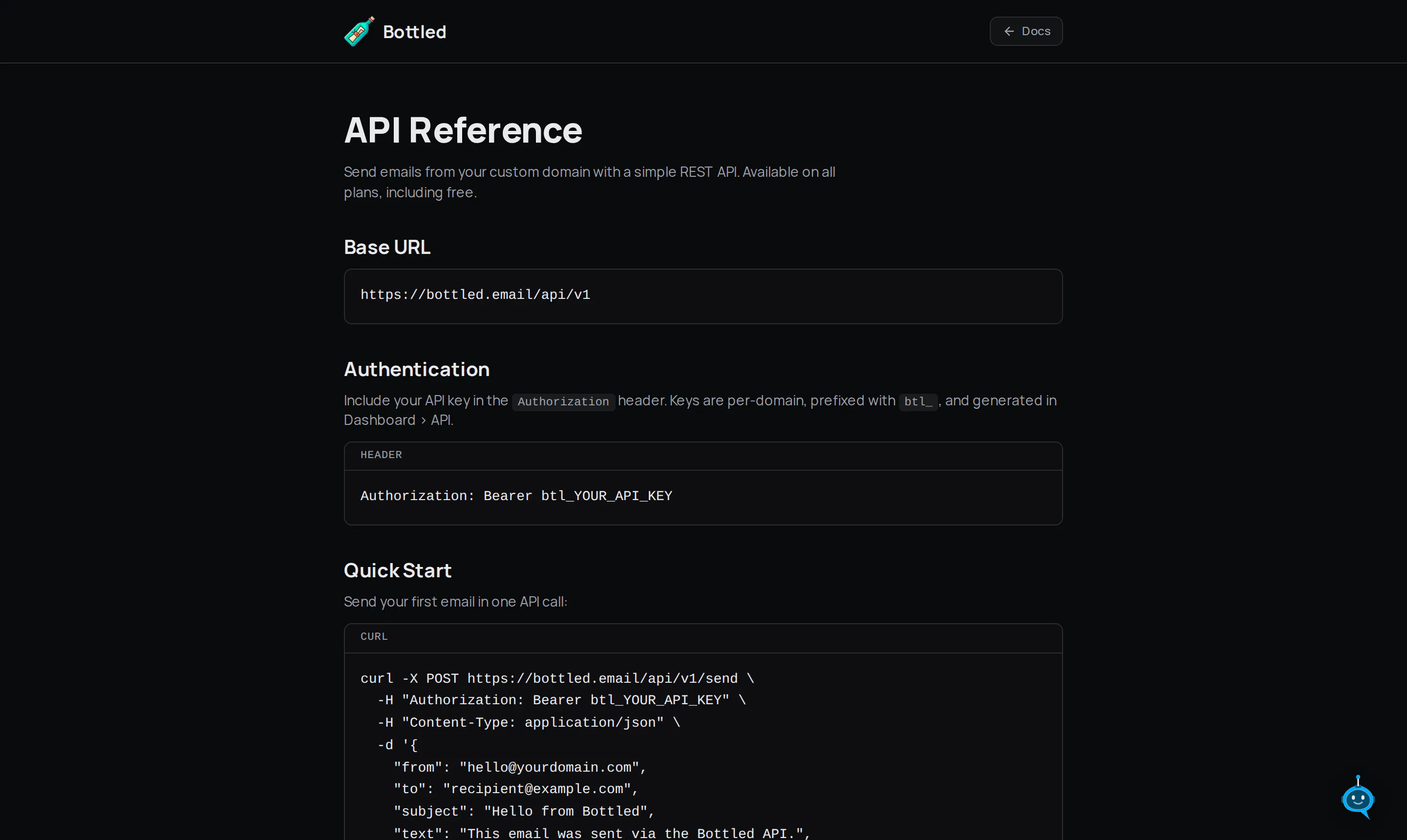Click the "https://bottled.email/api/v1" base URL code
Screen dimensions: 1407x840
(475, 295)
